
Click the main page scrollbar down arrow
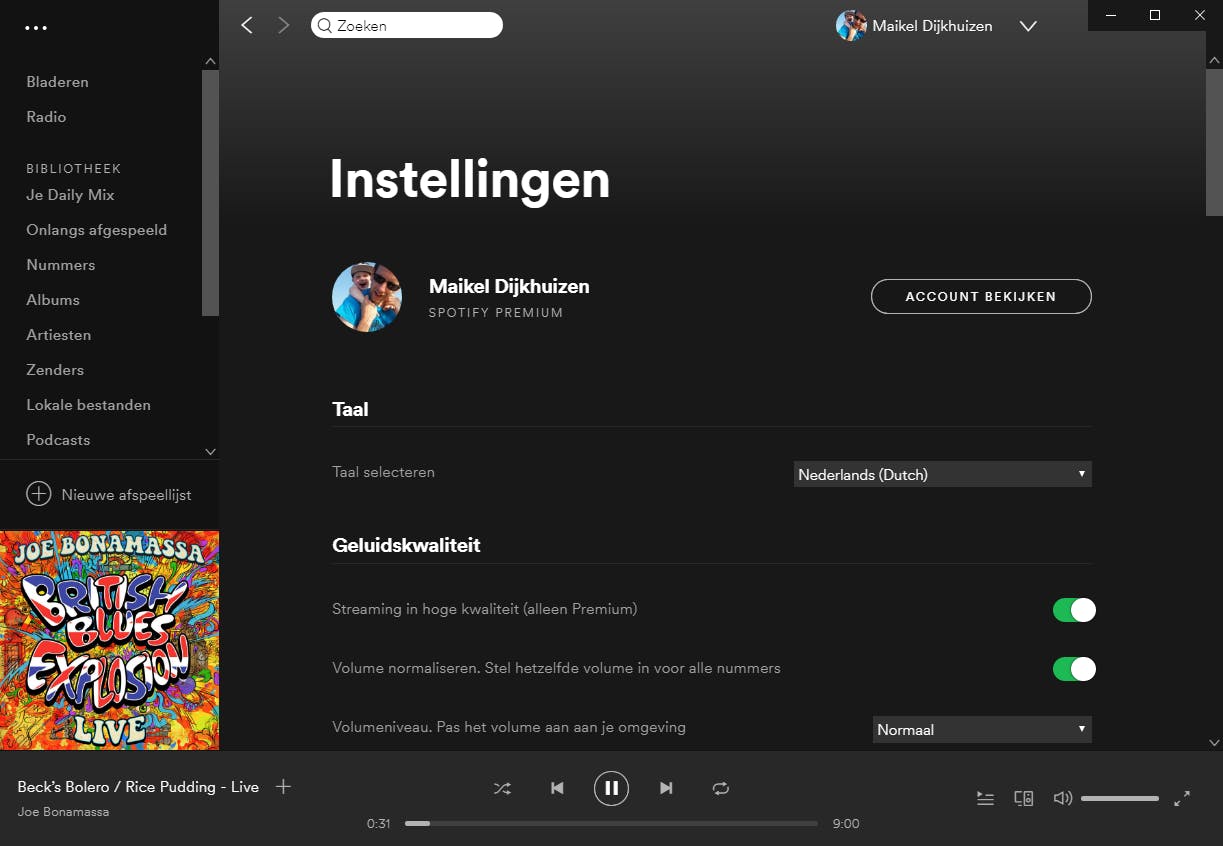[1214, 743]
